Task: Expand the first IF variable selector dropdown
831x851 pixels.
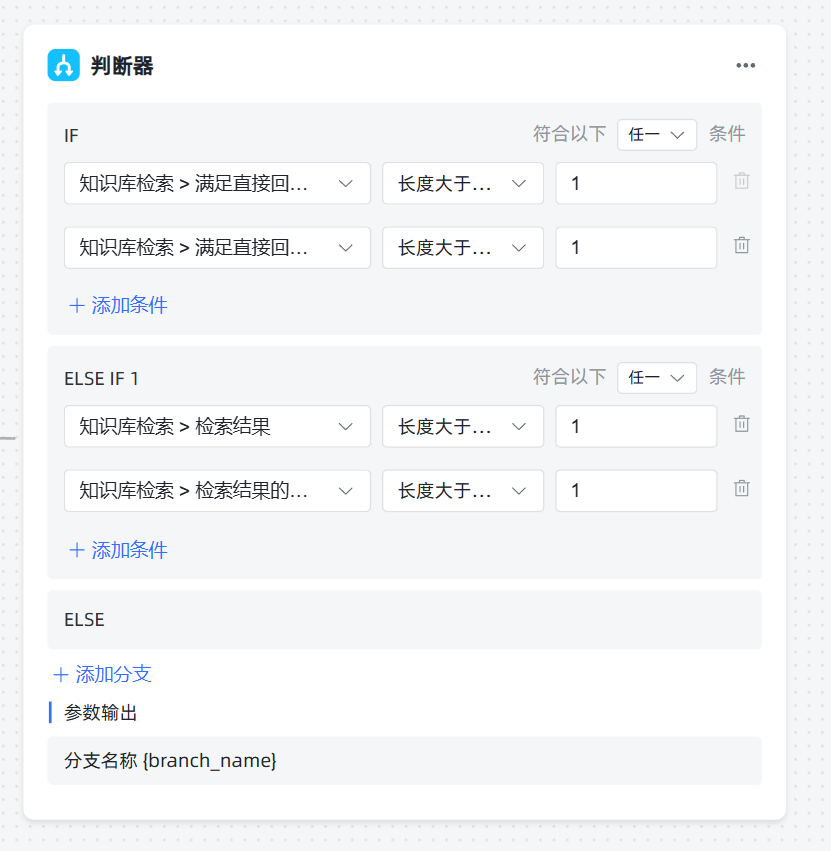Action: tap(217, 183)
